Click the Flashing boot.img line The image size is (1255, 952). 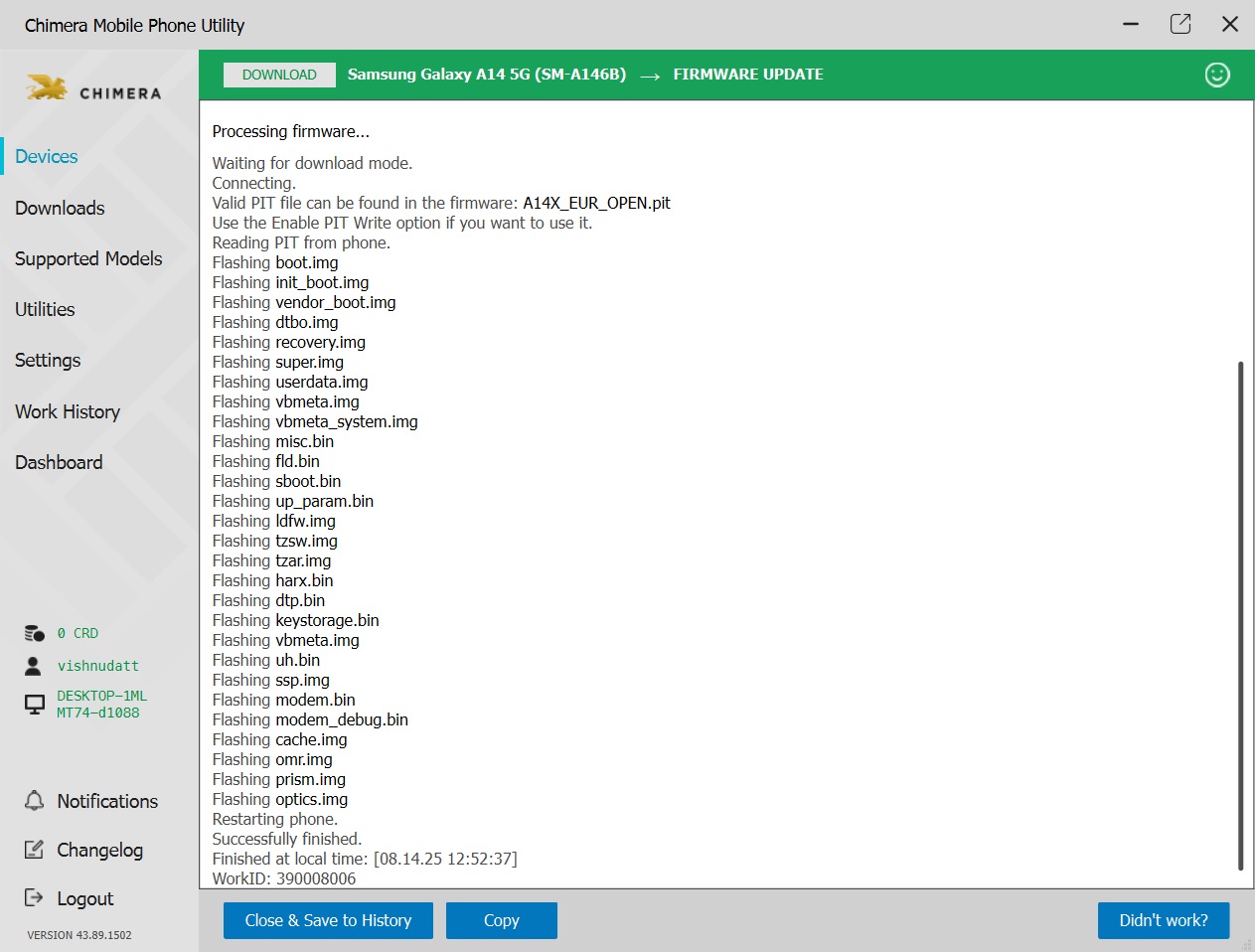coord(275,262)
